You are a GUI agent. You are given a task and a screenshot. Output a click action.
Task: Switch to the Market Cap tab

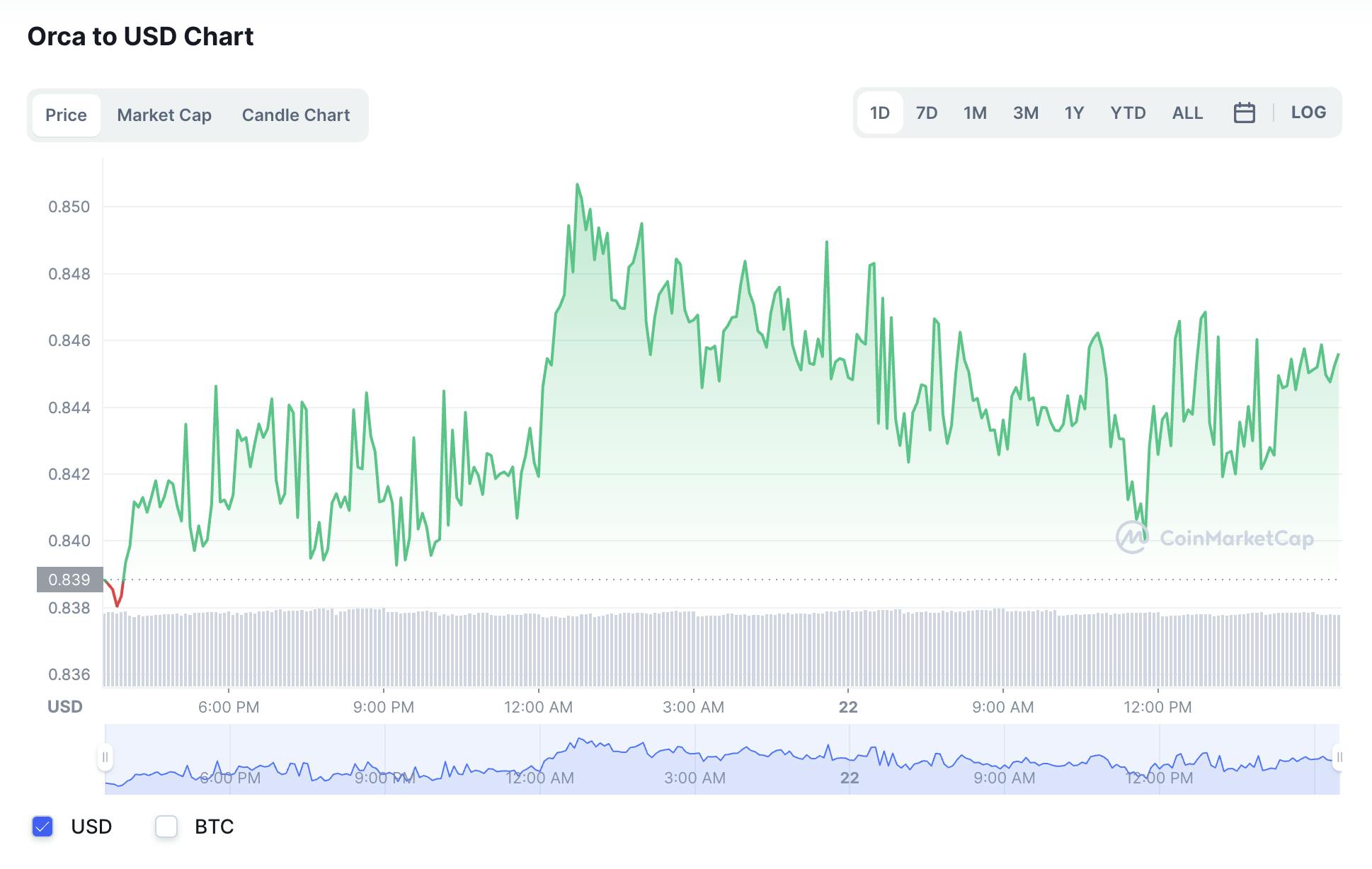point(164,115)
